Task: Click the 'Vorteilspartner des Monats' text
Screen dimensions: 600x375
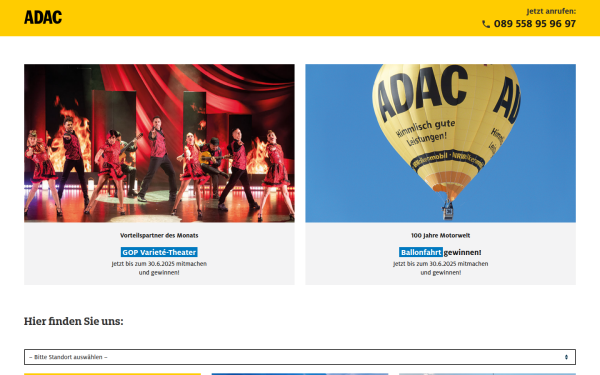Action: click(x=159, y=235)
